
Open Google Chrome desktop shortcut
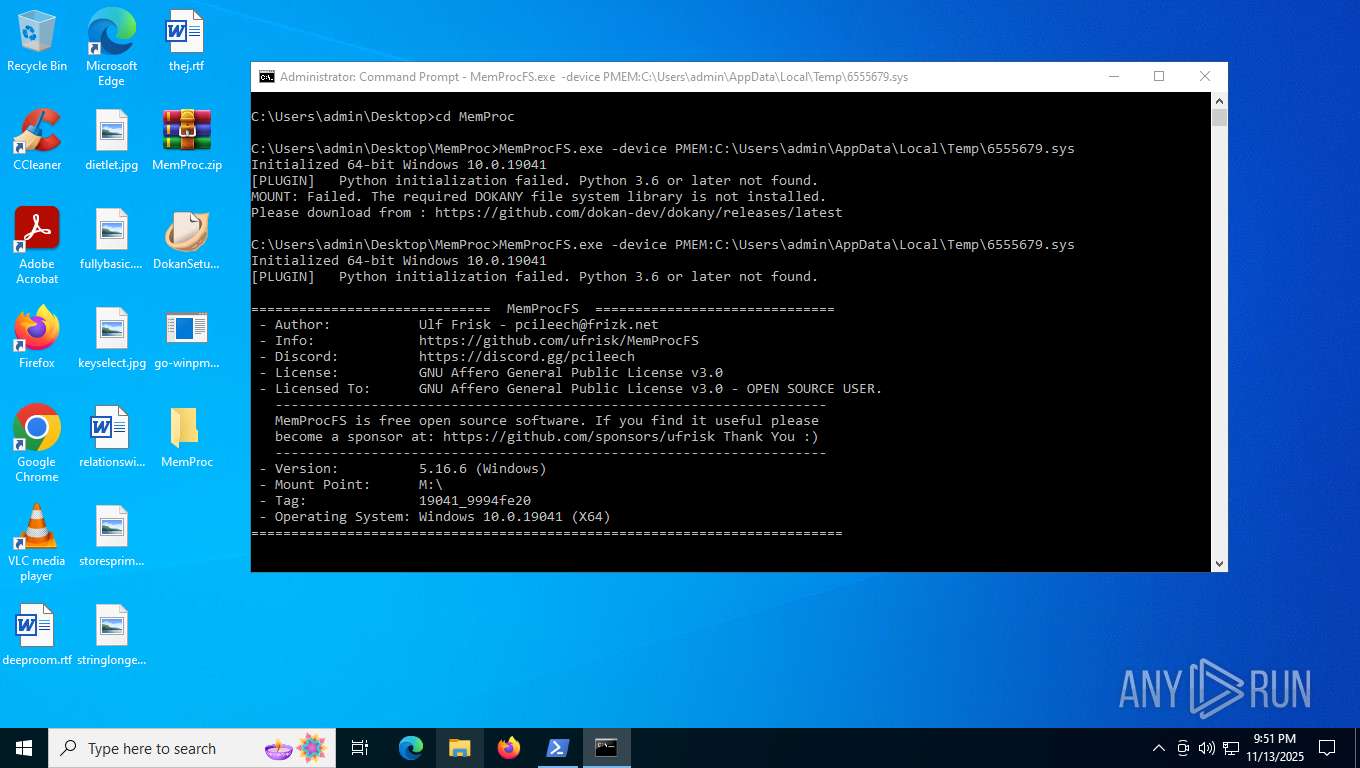point(37,444)
